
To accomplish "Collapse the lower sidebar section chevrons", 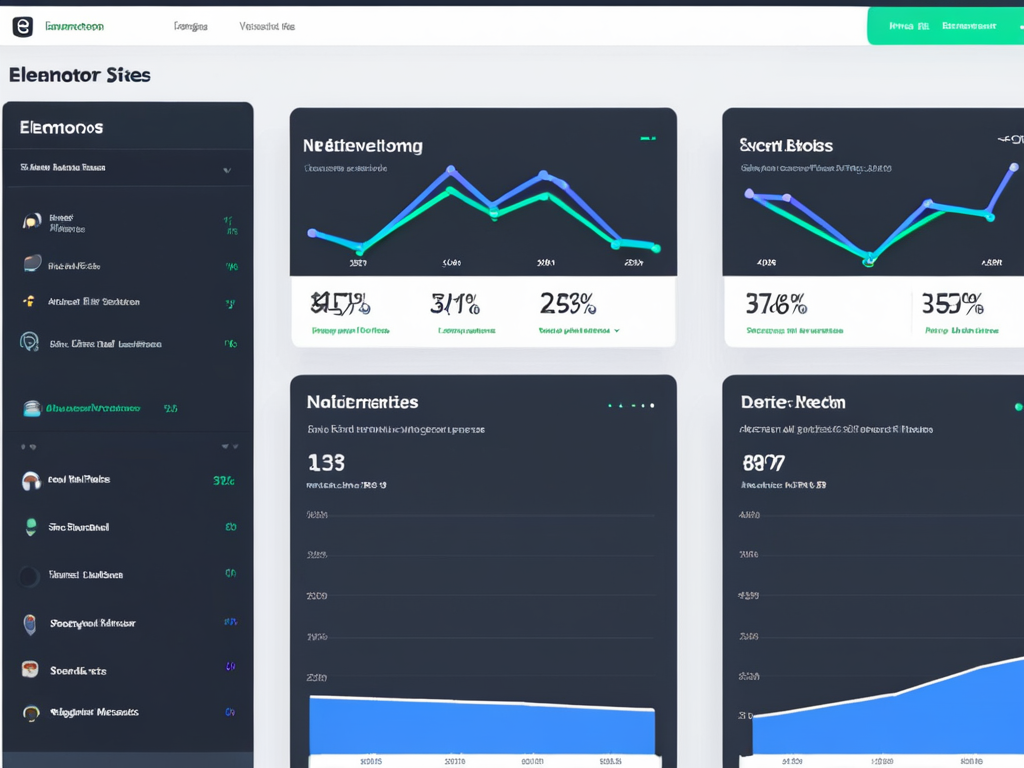I will click(x=229, y=447).
